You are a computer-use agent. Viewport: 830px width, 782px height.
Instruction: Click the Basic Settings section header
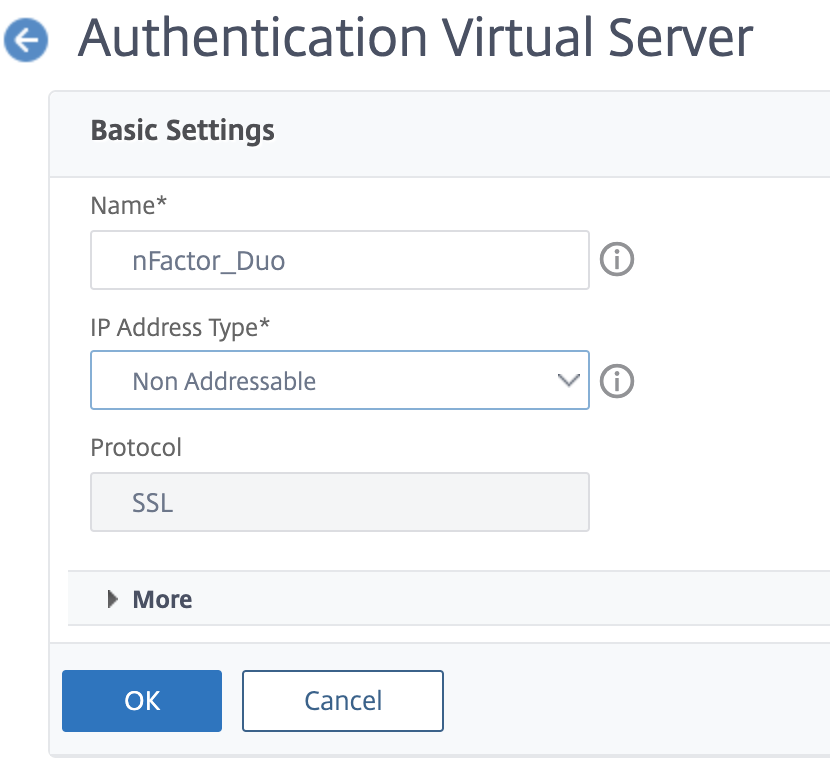point(182,130)
